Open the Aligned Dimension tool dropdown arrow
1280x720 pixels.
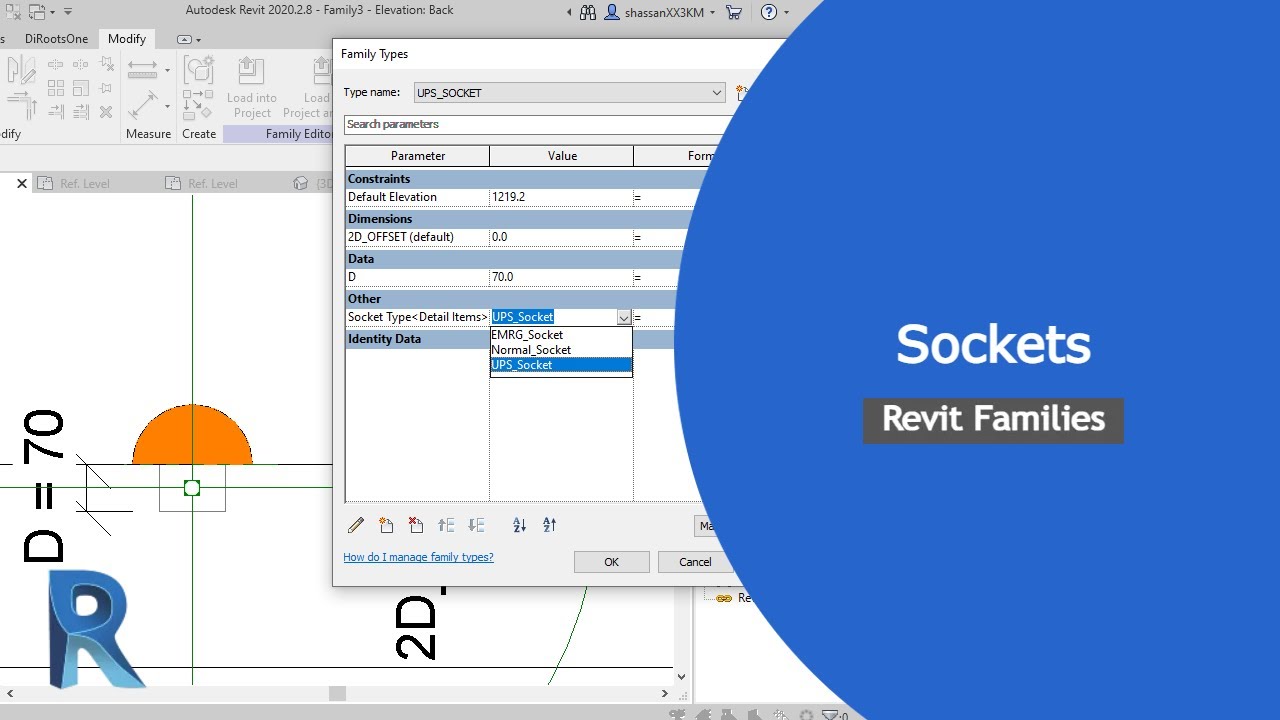click(167, 105)
